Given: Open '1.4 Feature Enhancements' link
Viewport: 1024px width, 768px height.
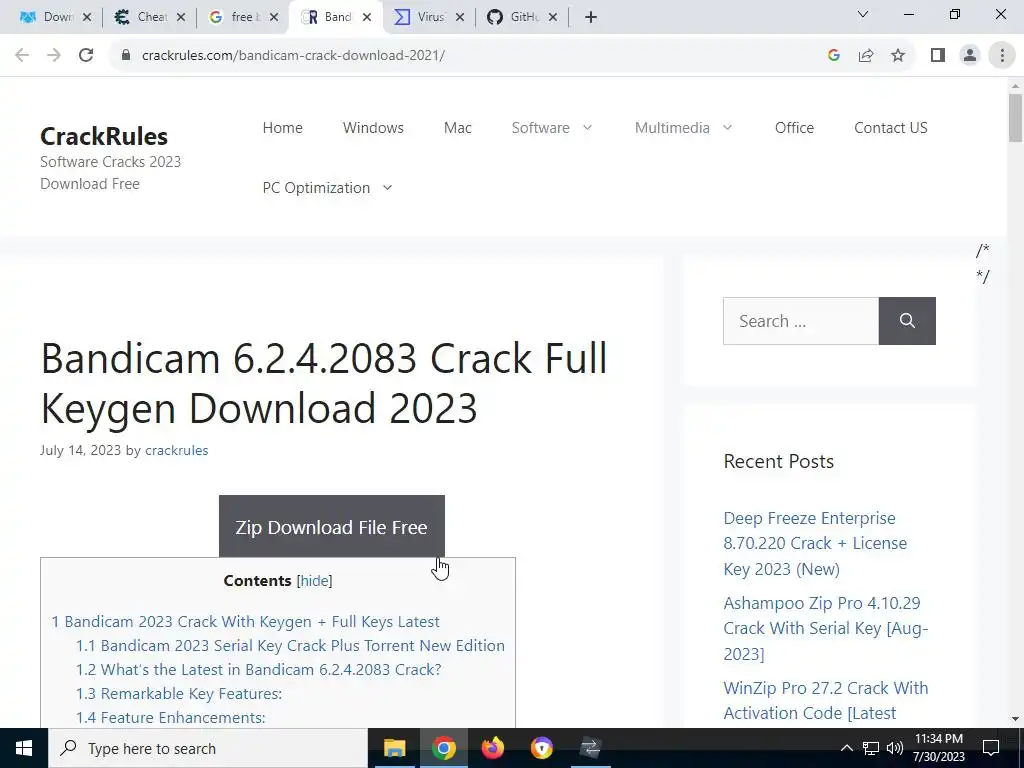Looking at the screenshot, I should tap(170, 718).
